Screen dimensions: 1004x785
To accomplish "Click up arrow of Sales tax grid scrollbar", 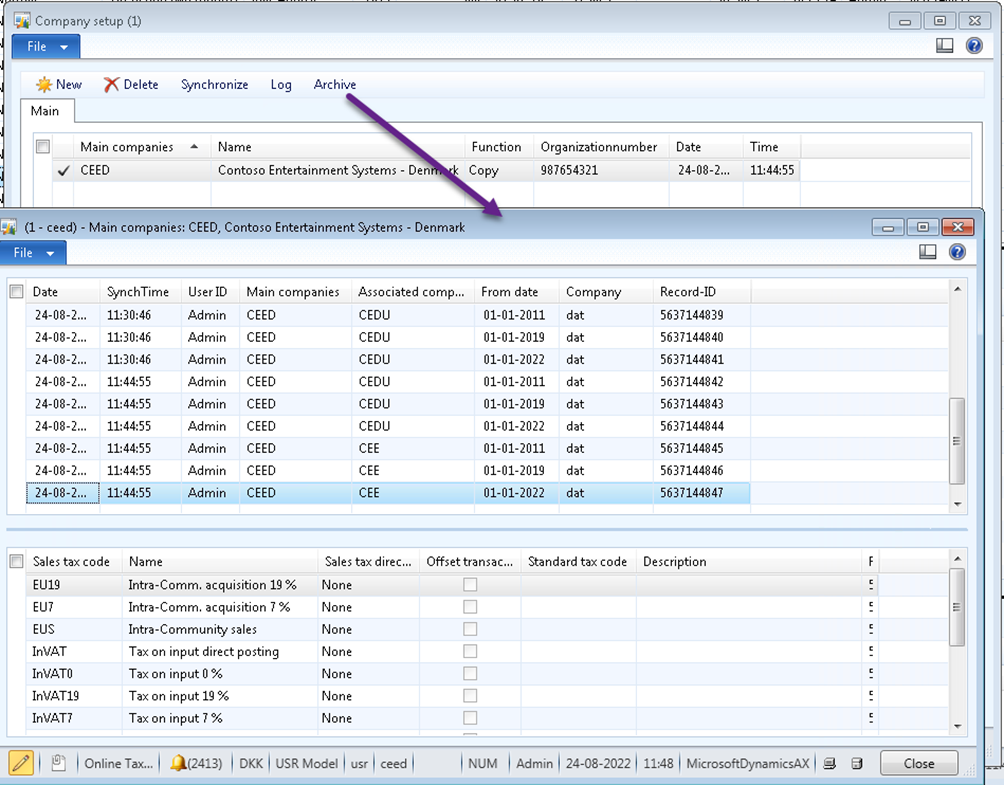I will pyautogui.click(x=957, y=559).
